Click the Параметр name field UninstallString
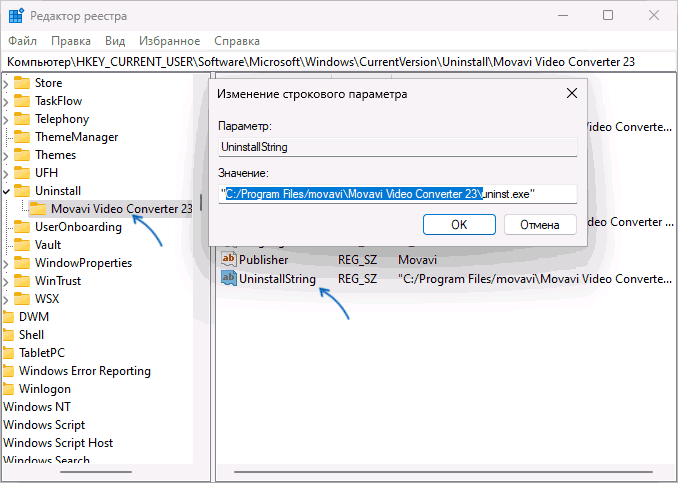The image size is (678, 483). click(398, 147)
